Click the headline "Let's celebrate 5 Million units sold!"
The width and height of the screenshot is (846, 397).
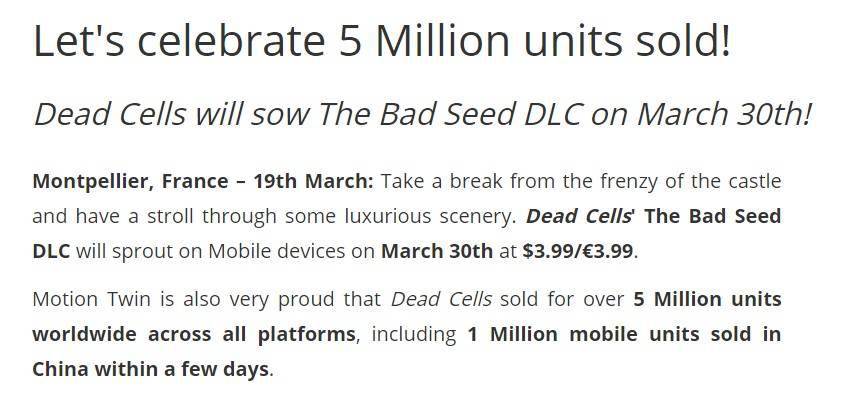pos(382,41)
